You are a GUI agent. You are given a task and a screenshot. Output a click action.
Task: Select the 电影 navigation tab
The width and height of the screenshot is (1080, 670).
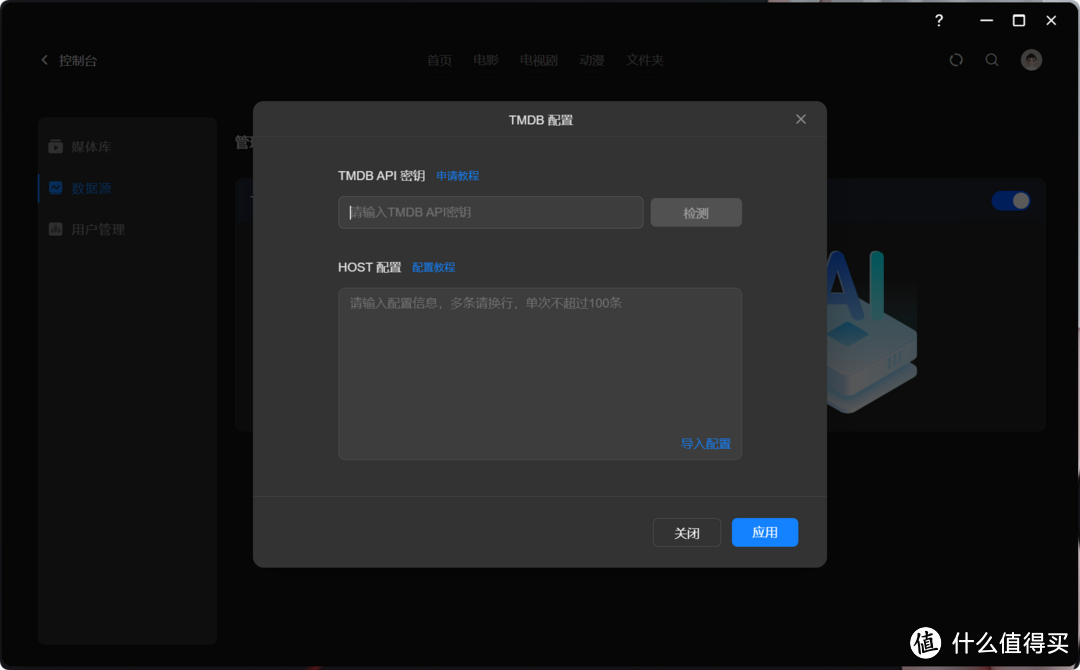coord(486,60)
